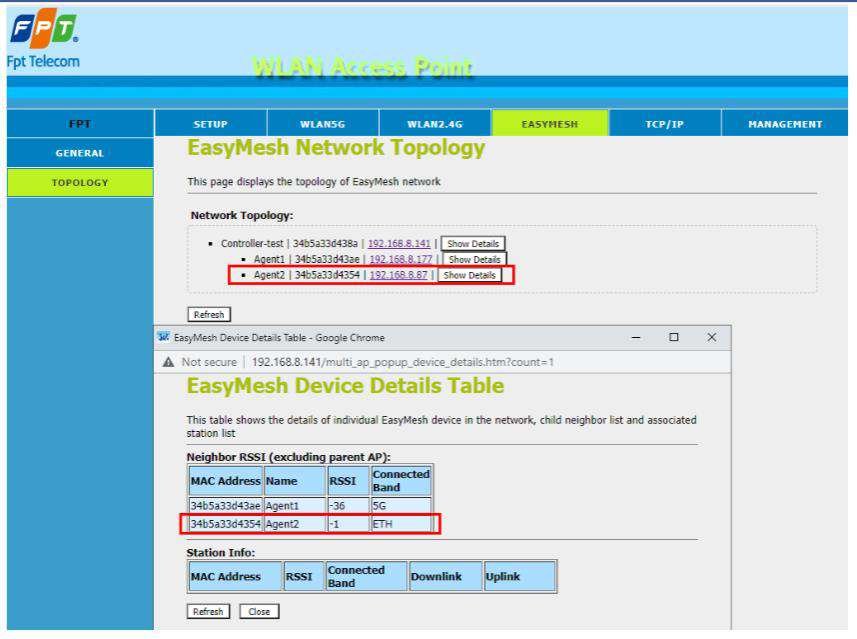The width and height of the screenshot is (857, 639).
Task: Click MAC 34b5a33d4354 in Neighbor RSSI table
Action: (225, 524)
